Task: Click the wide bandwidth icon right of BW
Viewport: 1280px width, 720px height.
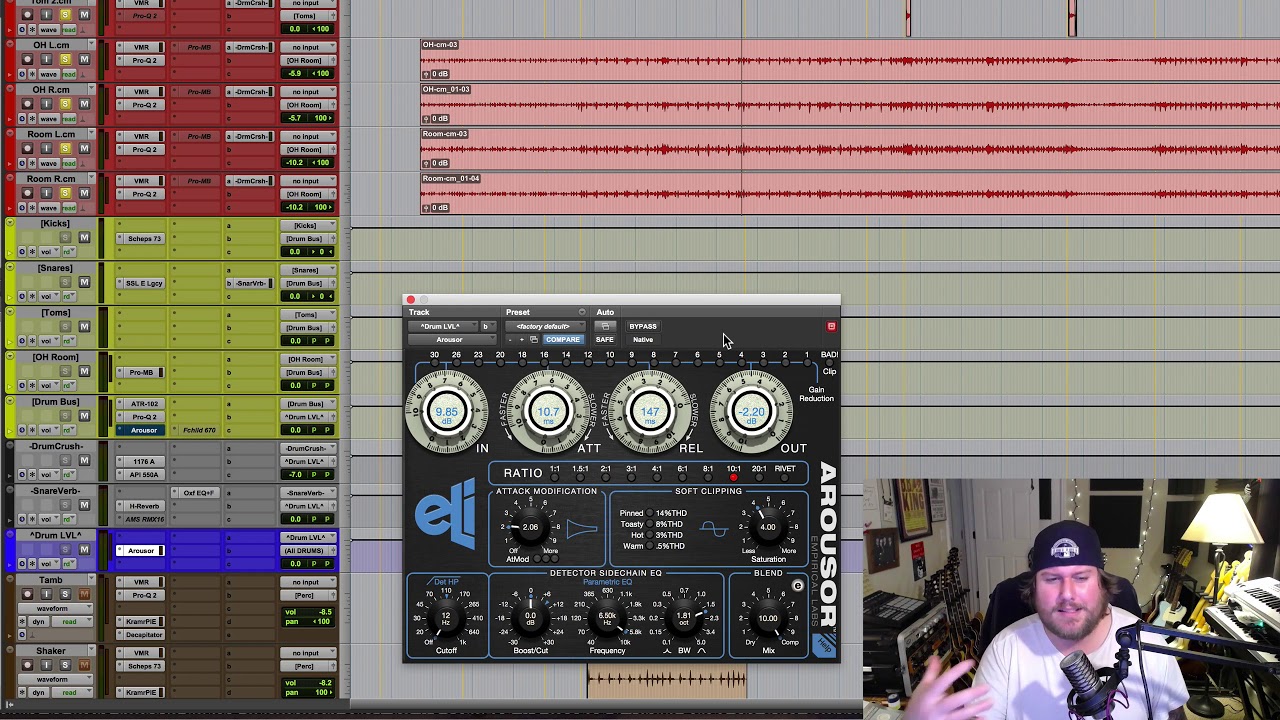Action: (701, 651)
